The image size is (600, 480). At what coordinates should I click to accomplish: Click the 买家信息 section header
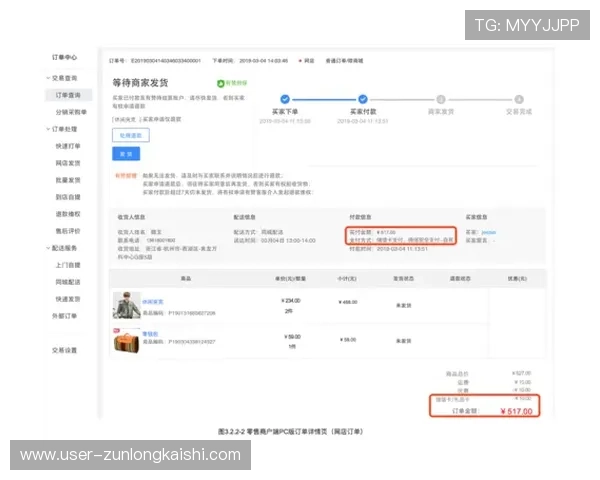coord(476,217)
